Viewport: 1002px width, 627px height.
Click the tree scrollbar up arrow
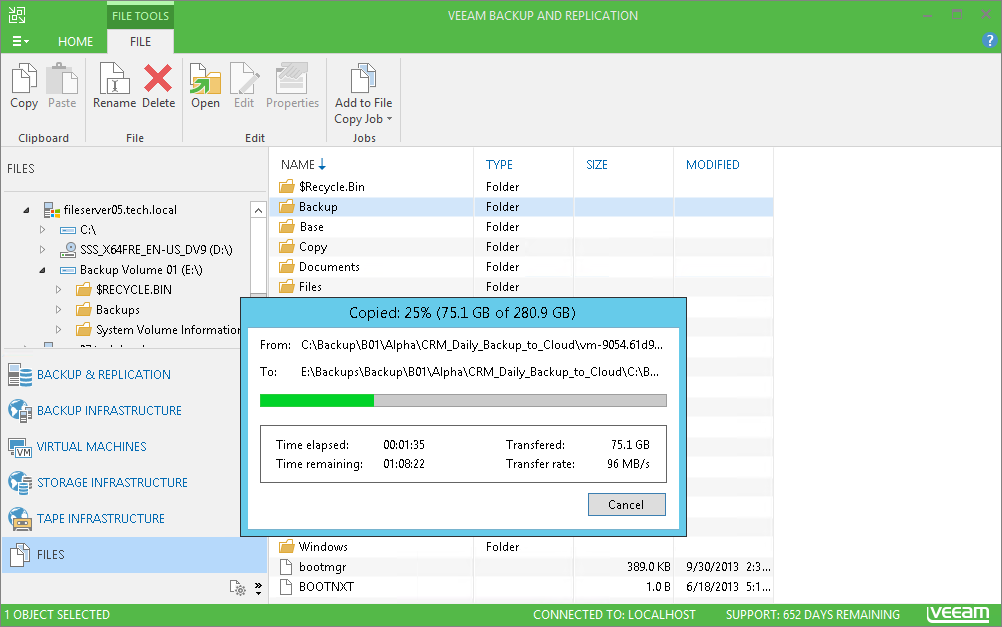pos(258,210)
